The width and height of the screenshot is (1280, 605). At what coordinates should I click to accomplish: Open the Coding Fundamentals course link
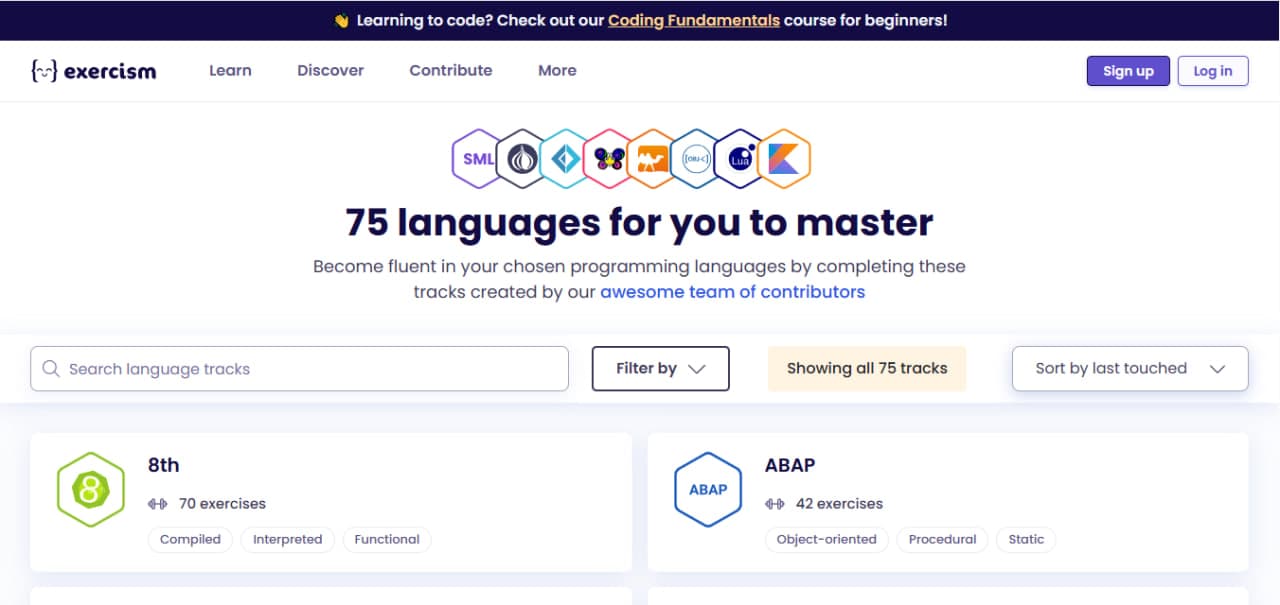694,20
